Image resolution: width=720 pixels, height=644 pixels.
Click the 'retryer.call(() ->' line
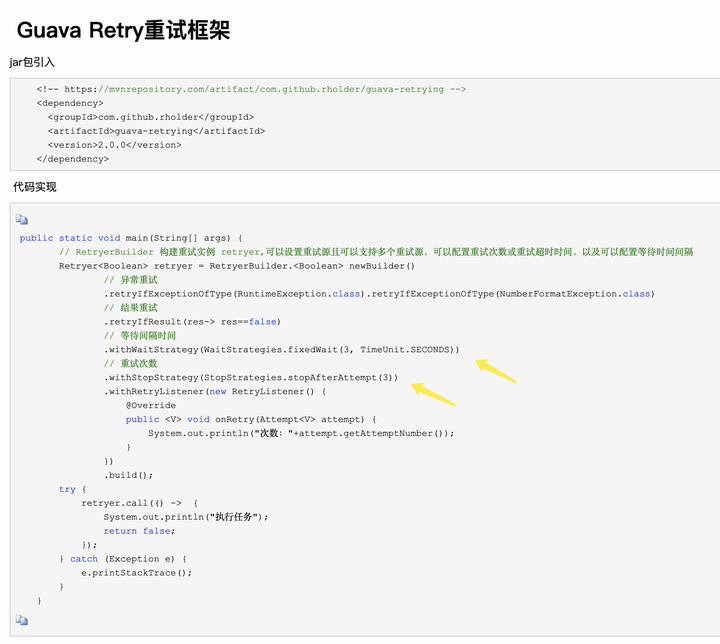pos(139,503)
